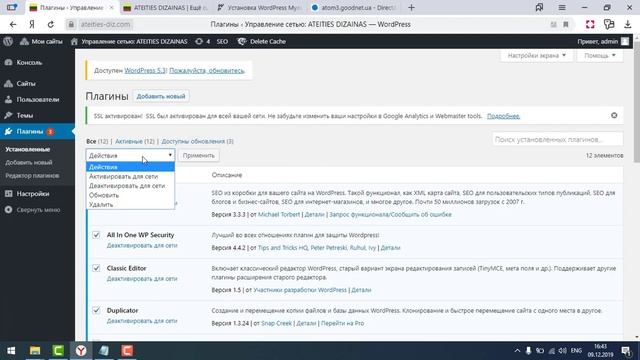This screenshot has height=360, width=640.
Task: Filter by Доступны обновления
Action: [193, 141]
